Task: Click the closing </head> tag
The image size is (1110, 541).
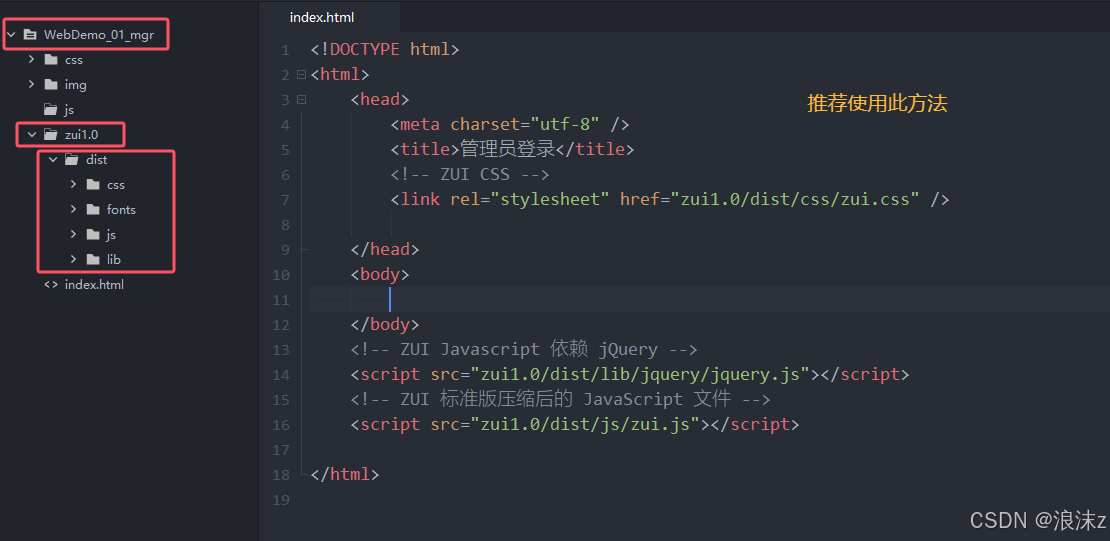Action: click(385, 249)
